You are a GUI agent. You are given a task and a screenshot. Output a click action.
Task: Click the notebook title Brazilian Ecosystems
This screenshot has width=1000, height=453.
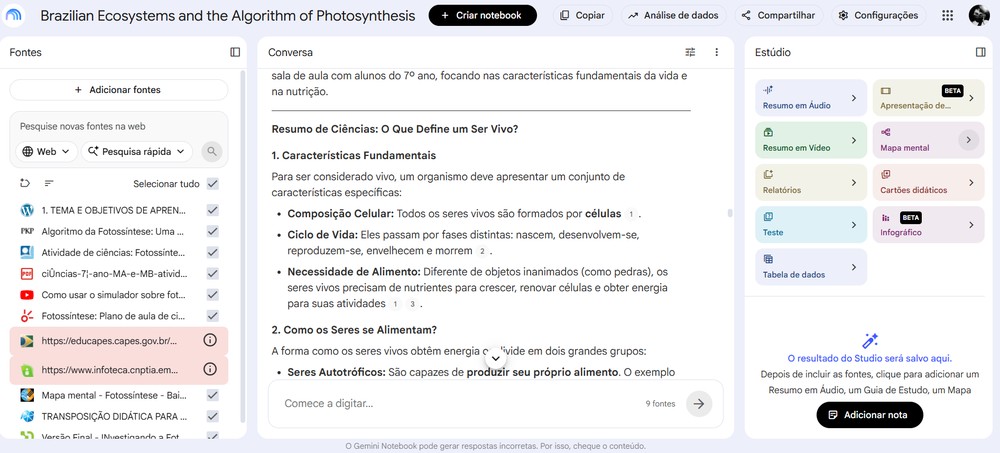click(x=228, y=15)
